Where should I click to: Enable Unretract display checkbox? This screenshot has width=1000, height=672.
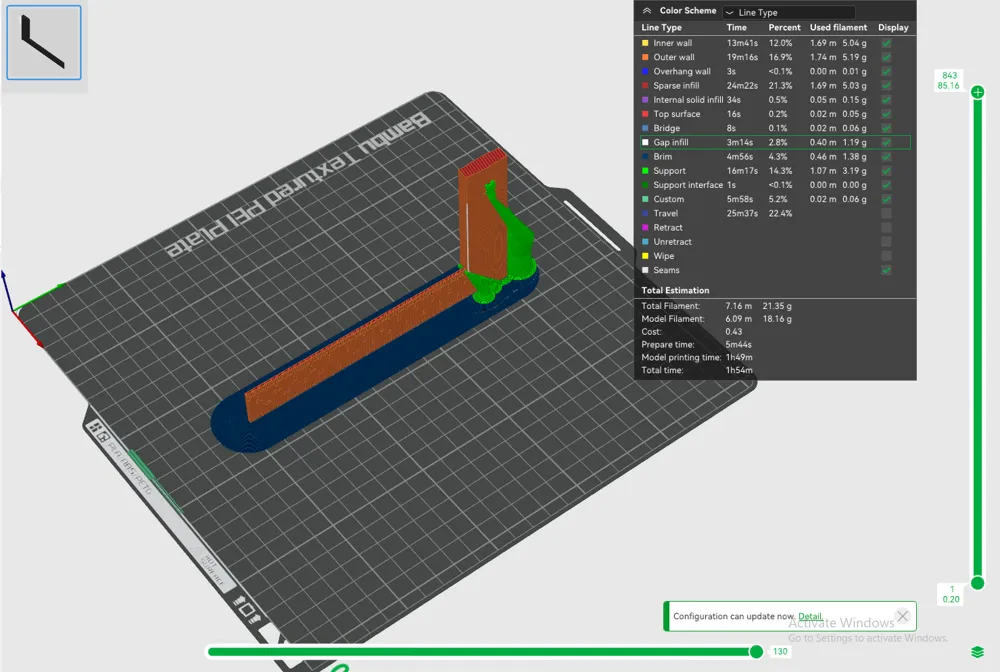886,242
